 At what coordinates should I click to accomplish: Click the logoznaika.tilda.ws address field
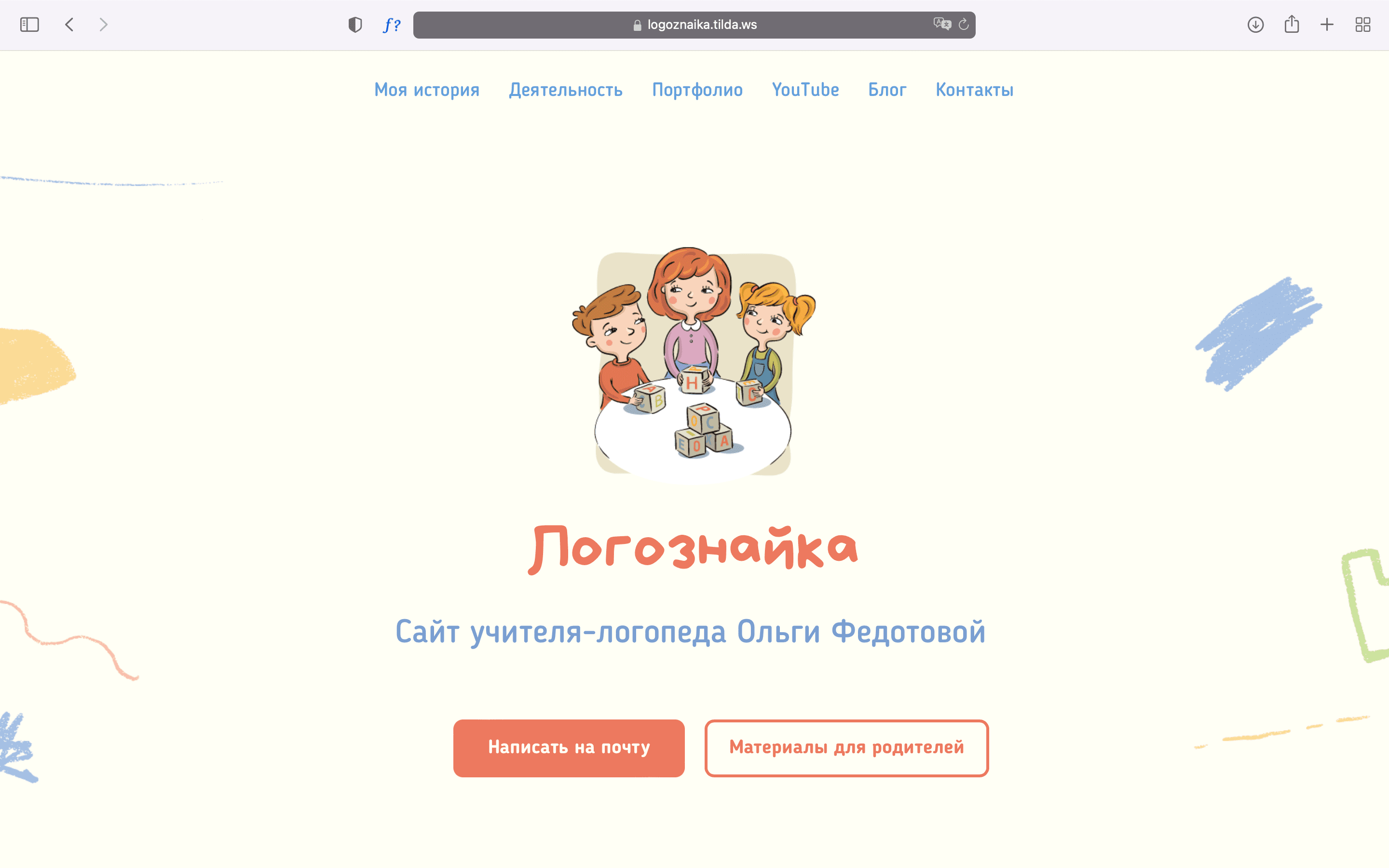pos(694,25)
